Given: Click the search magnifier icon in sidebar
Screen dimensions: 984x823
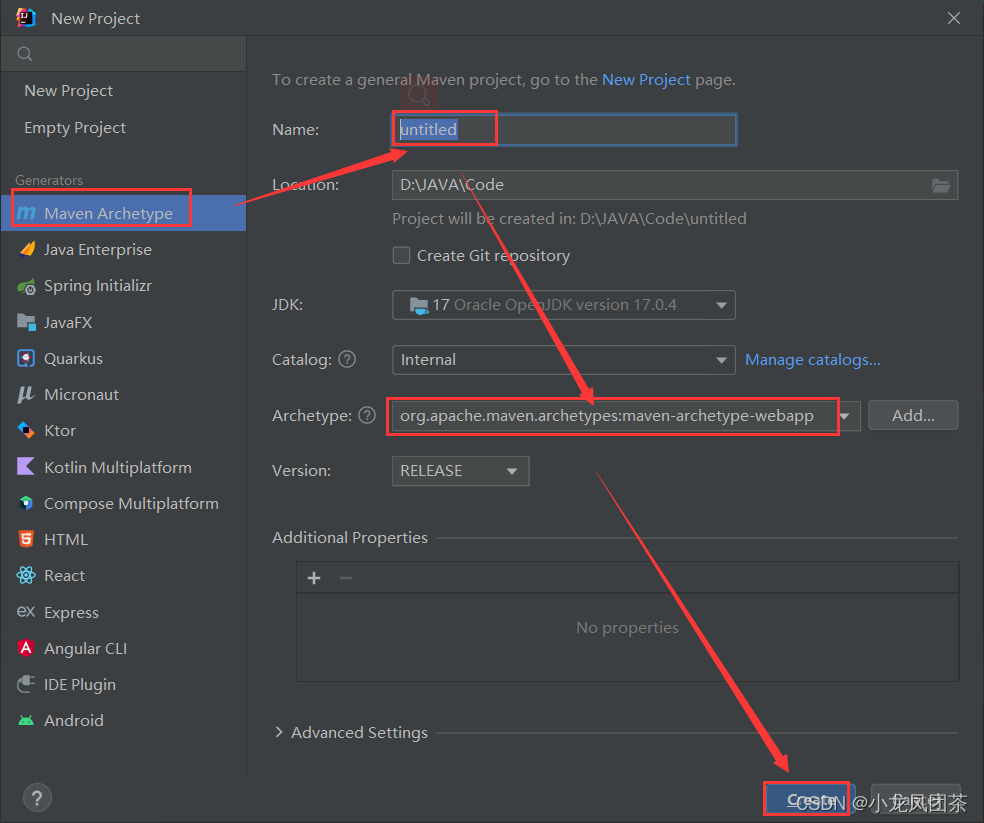Looking at the screenshot, I should pos(24,54).
